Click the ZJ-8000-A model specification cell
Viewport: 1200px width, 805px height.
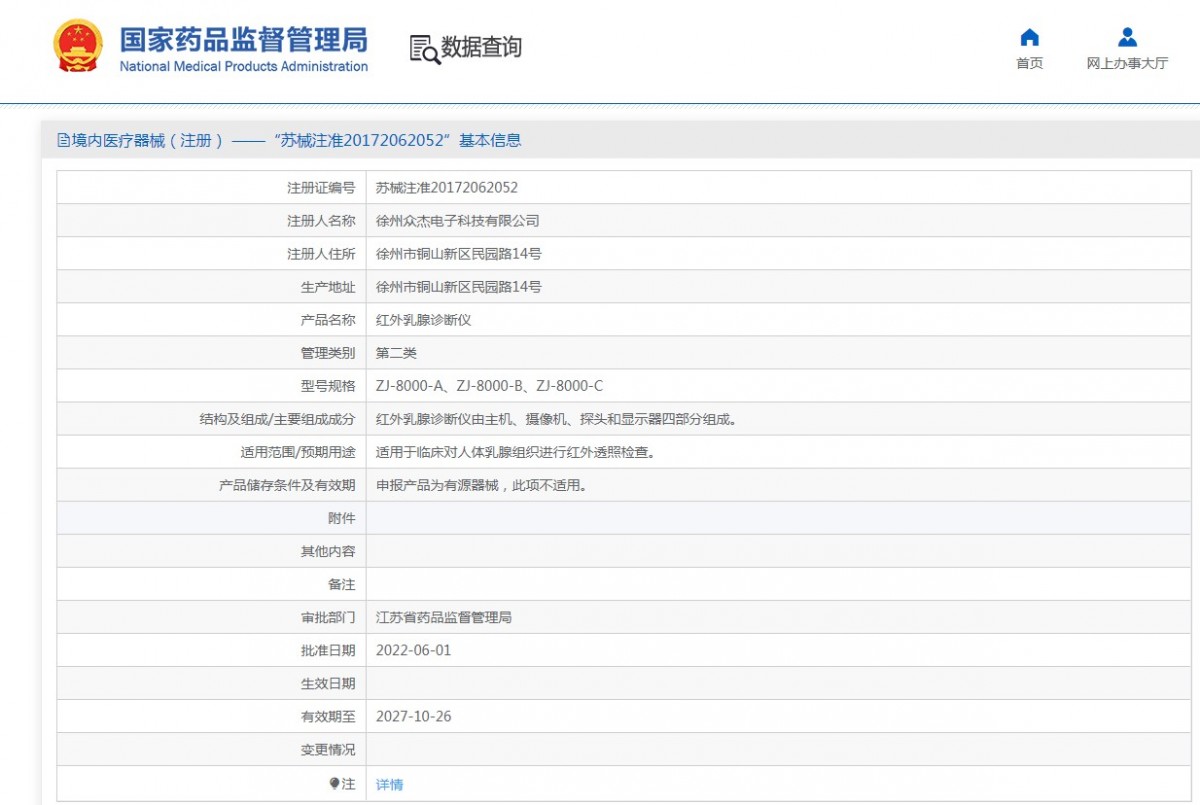pyautogui.click(x=489, y=386)
